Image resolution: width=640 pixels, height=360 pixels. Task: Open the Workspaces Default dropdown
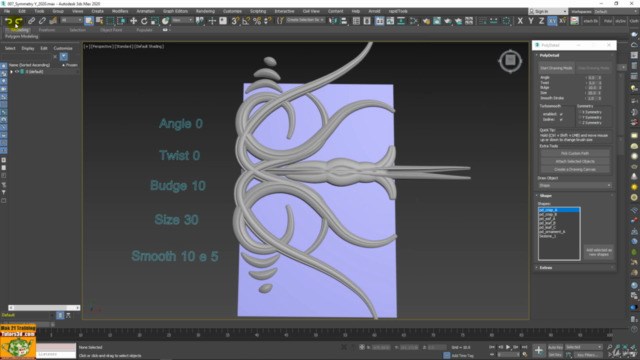click(x=616, y=11)
